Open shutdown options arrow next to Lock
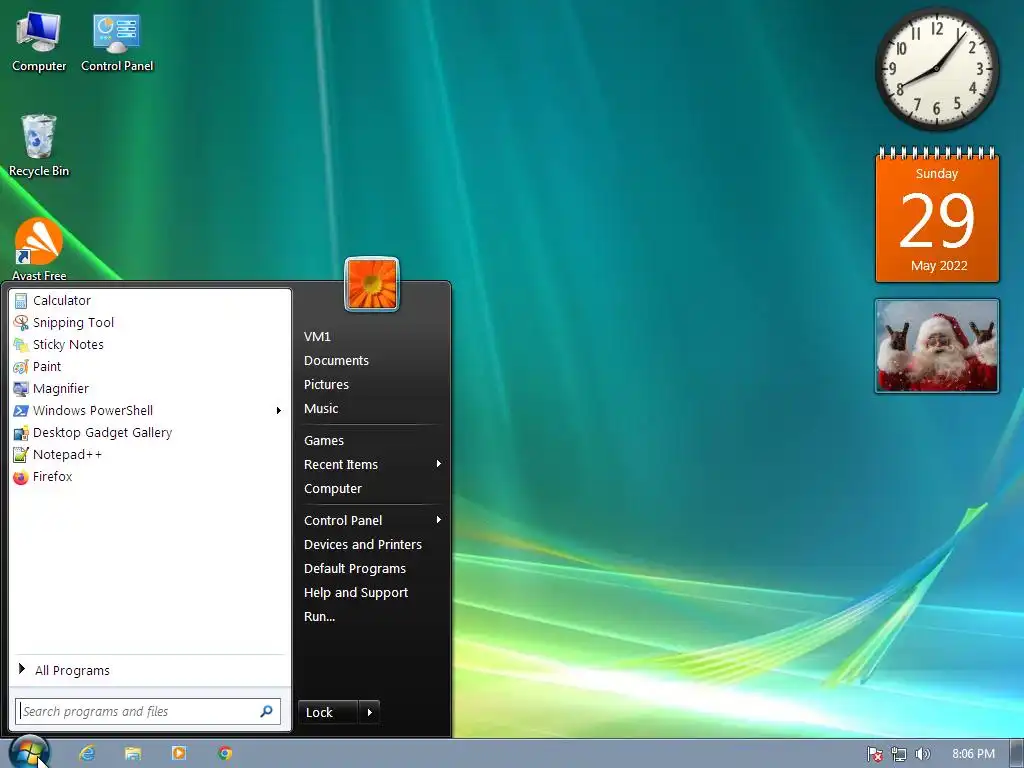Screen dimensions: 1024x768 370,712
